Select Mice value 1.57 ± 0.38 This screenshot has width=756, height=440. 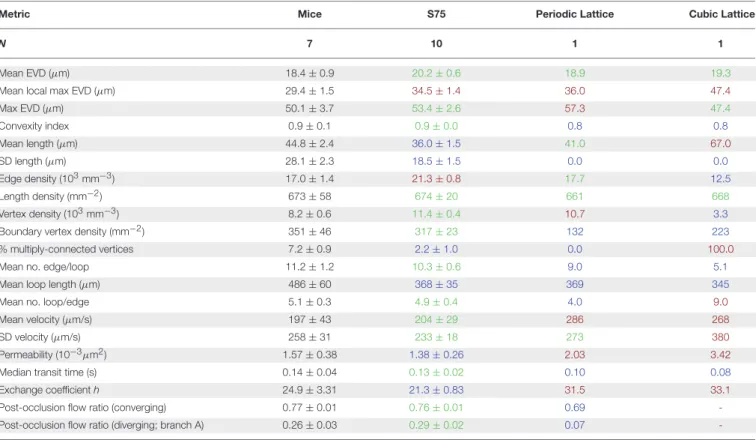click(310, 355)
